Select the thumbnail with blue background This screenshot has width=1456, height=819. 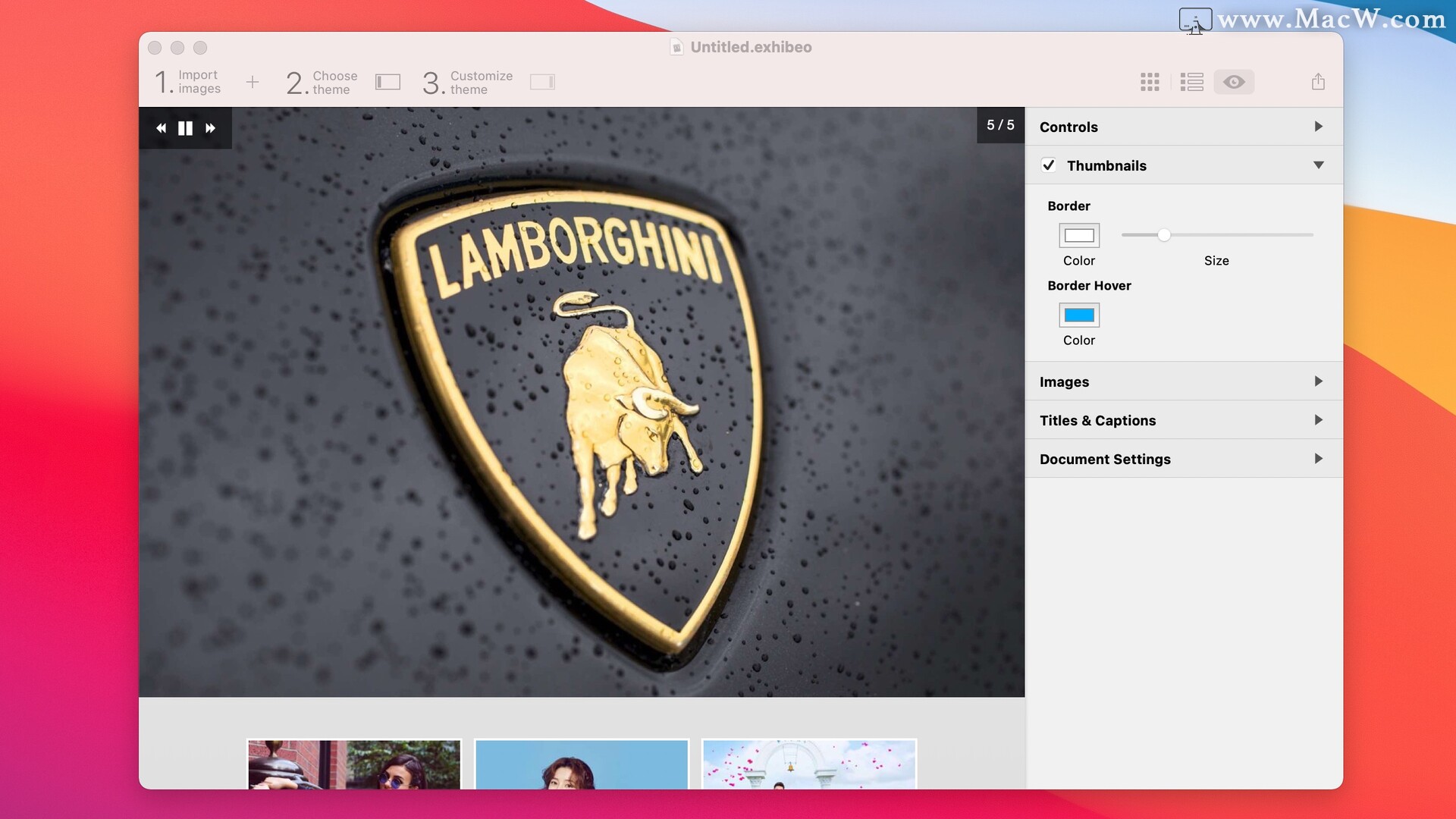(x=582, y=764)
